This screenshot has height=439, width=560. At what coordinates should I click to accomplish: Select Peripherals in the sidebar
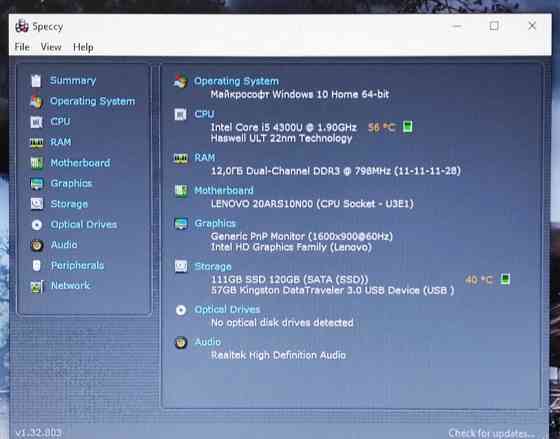78,265
